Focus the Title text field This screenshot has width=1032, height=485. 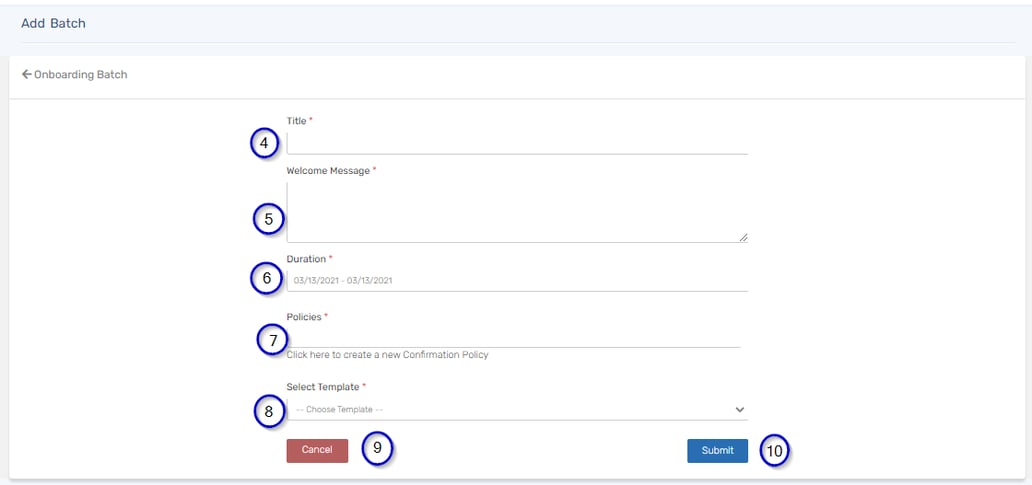click(x=516, y=144)
